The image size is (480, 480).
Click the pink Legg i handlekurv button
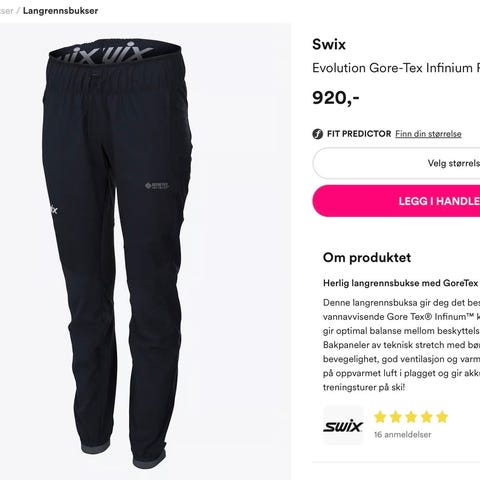click(396, 201)
